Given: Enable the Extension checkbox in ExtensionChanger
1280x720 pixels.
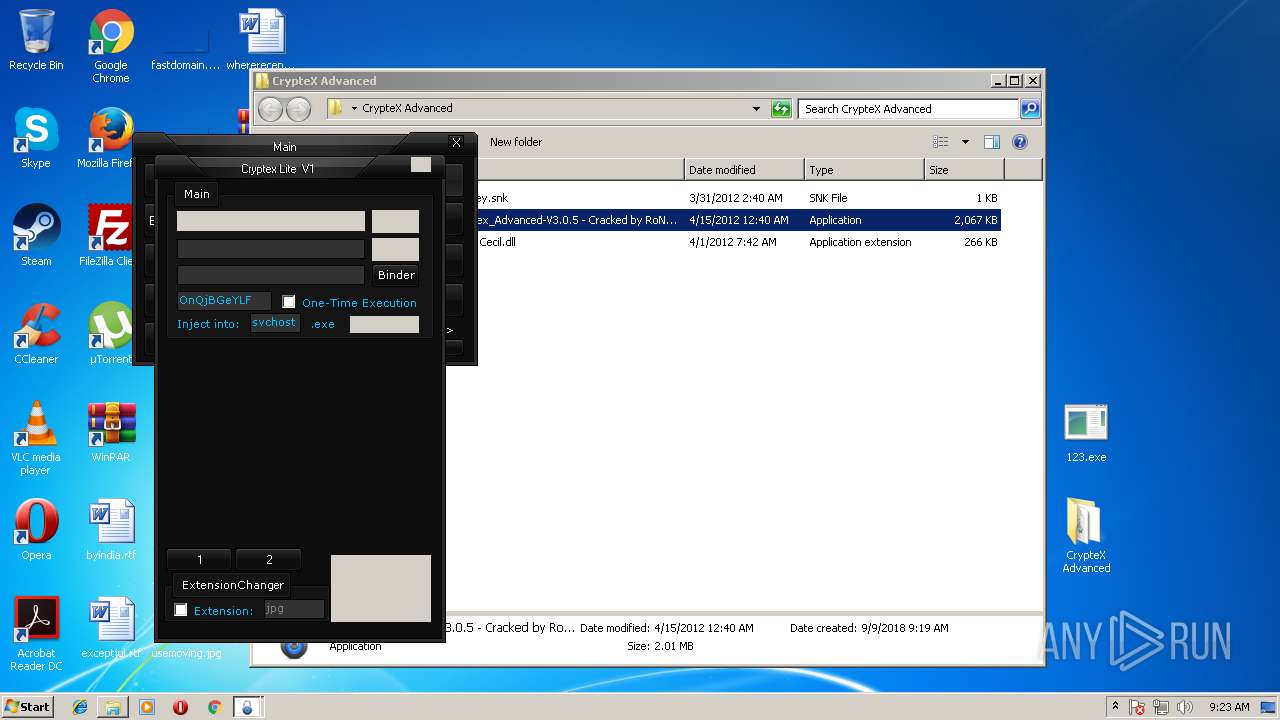Looking at the screenshot, I should tap(181, 610).
